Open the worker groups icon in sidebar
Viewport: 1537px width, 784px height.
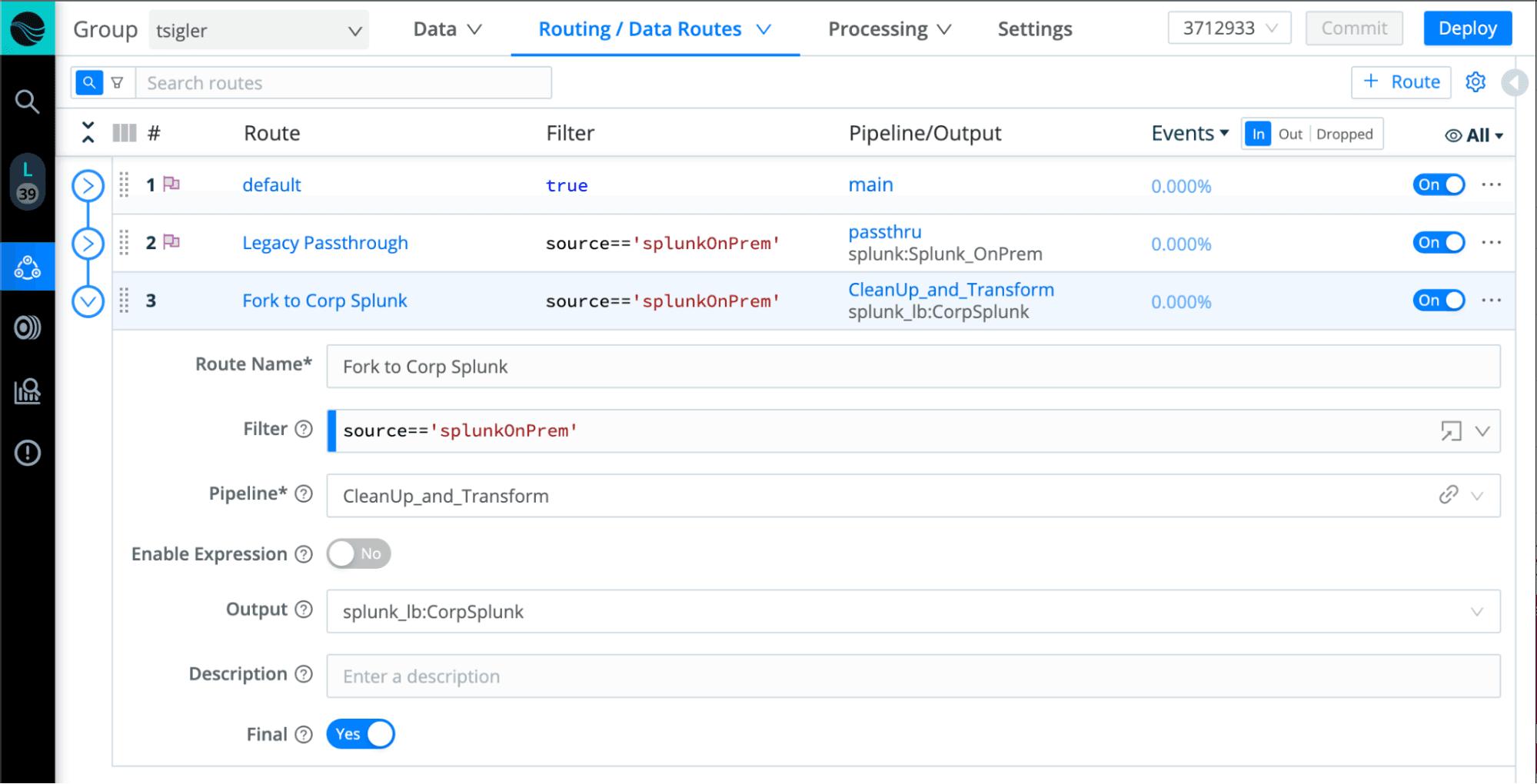pyautogui.click(x=28, y=267)
